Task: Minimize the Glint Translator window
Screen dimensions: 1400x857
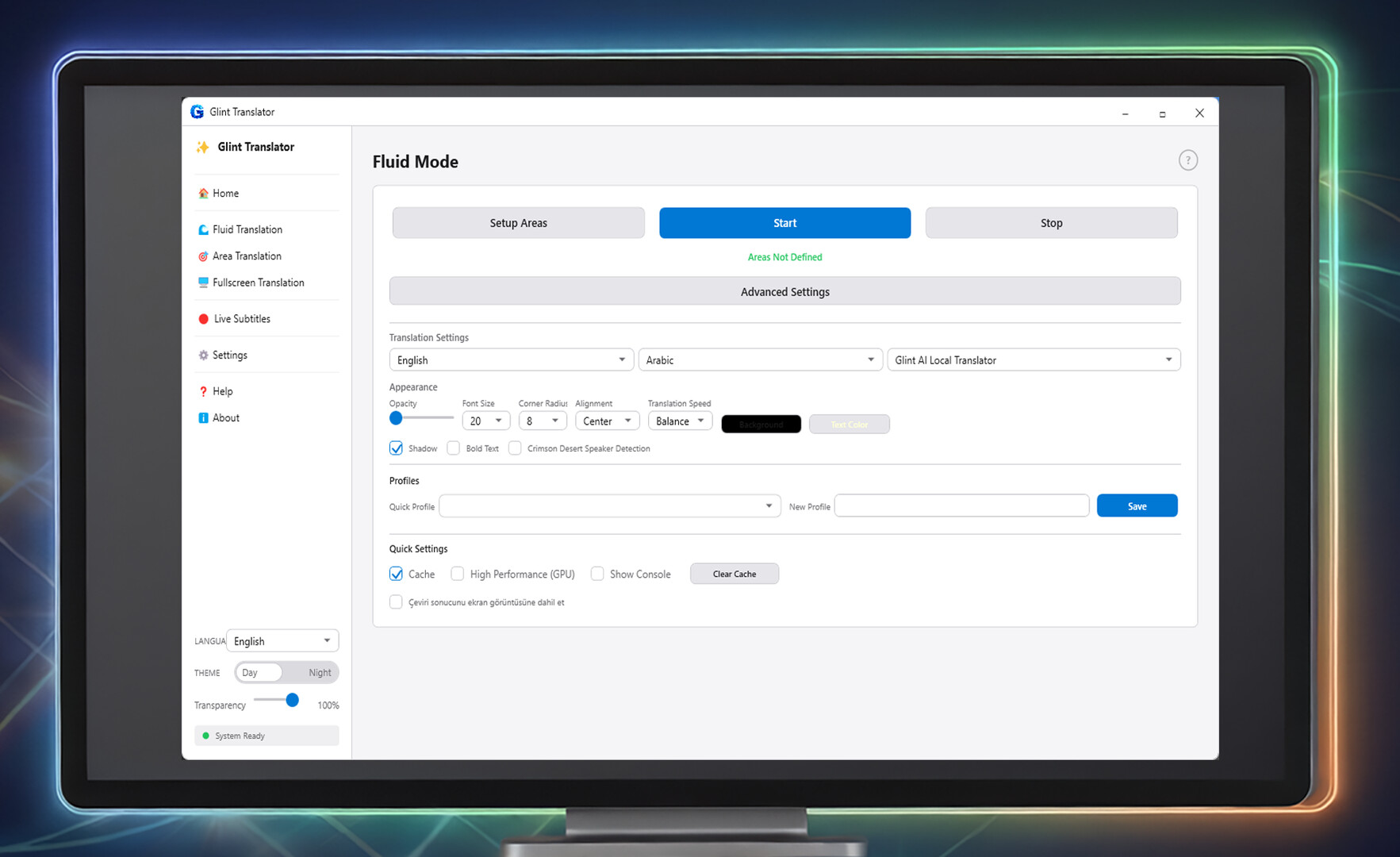Action: point(1125,113)
